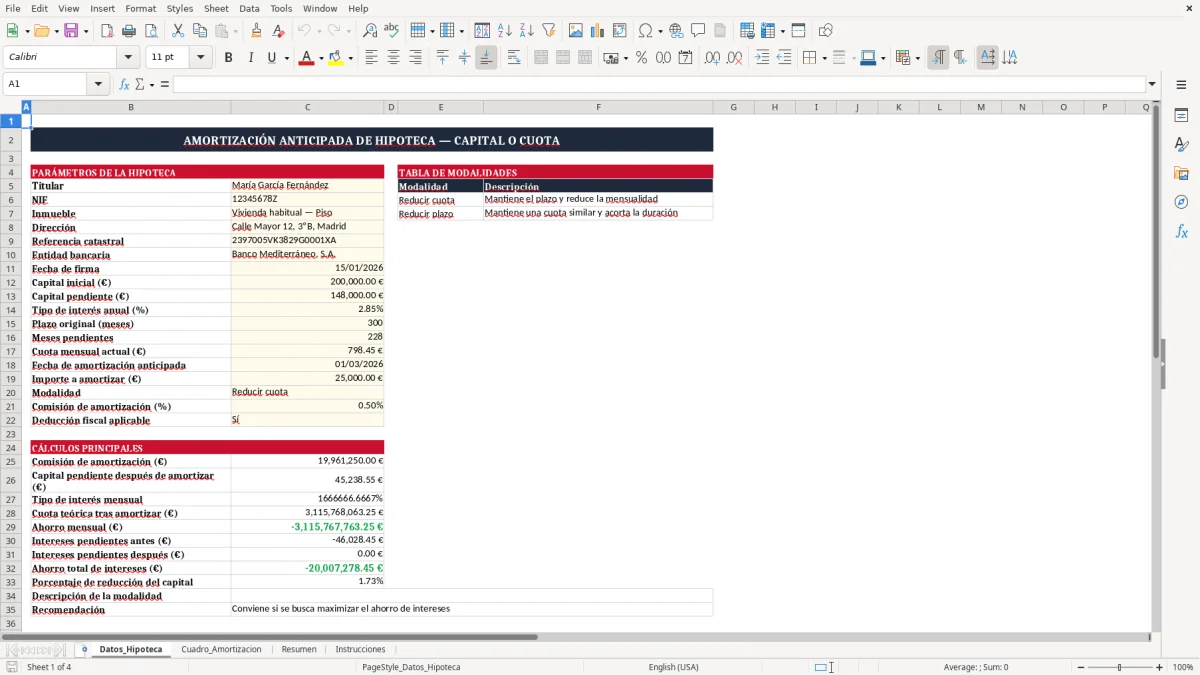1200x675 pixels.
Task: Switch to the Resumen sheet tab
Action: tap(299, 649)
